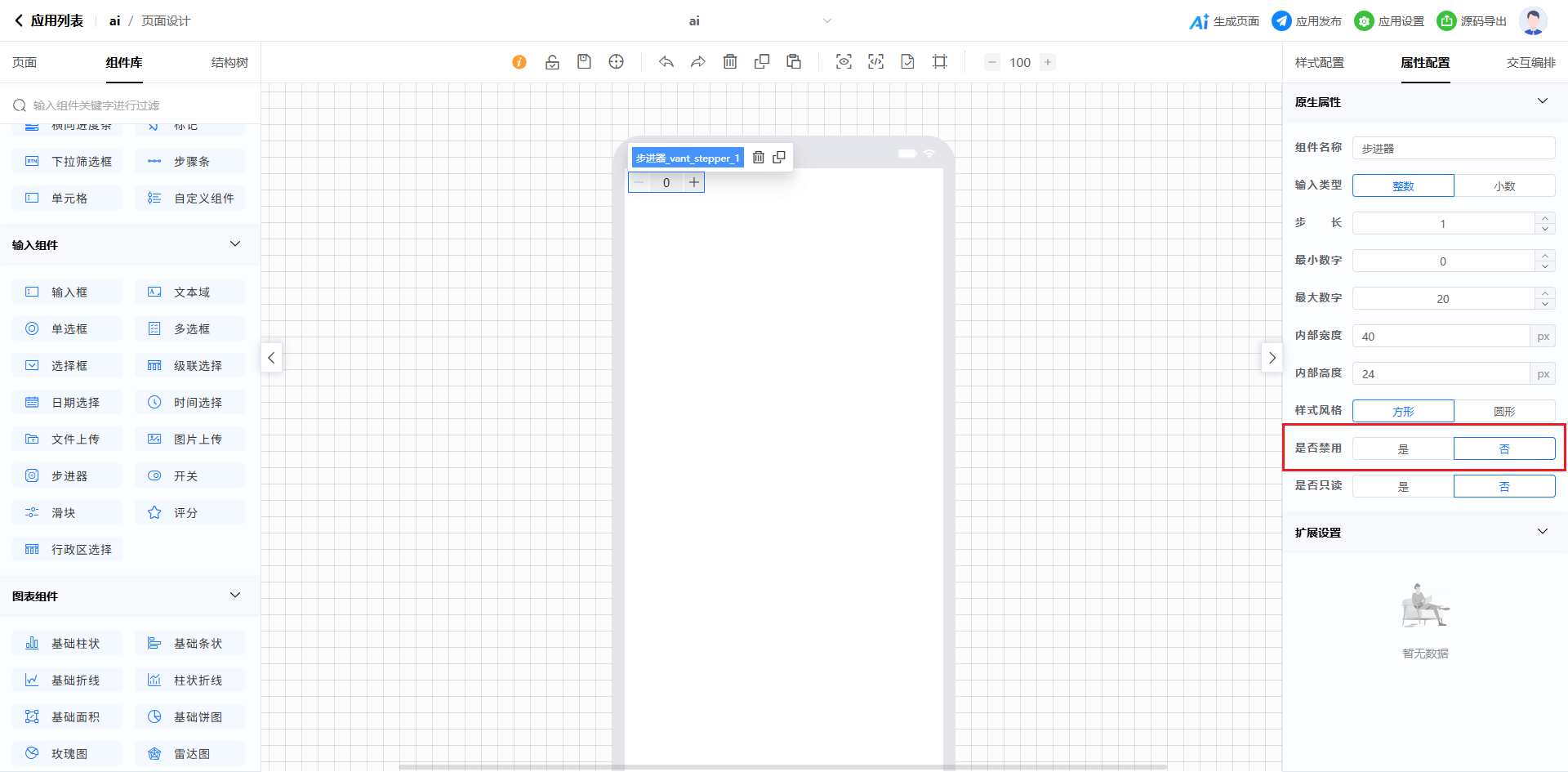Set 是否禁用 to 是
The width and height of the screenshot is (1568, 772).
point(1403,449)
